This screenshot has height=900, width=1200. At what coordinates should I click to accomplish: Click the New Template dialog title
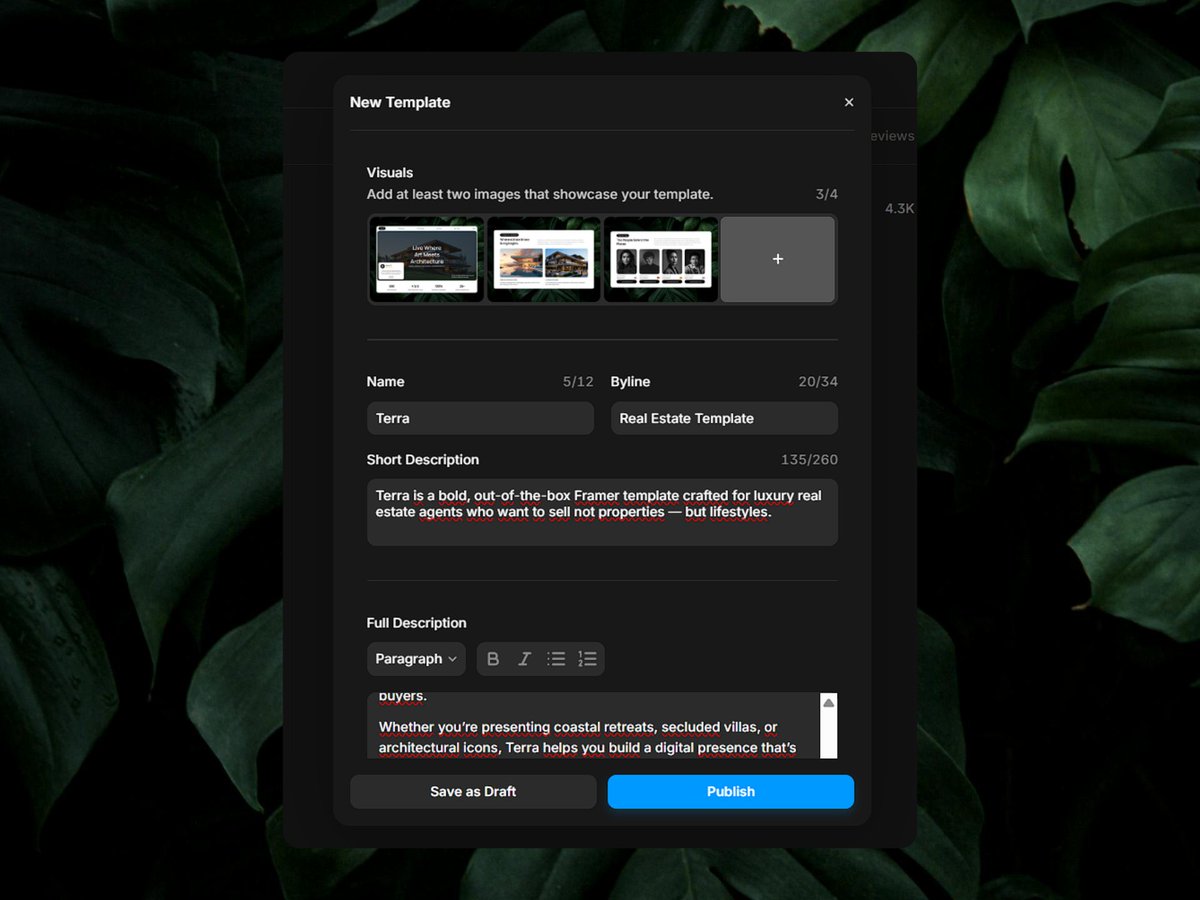point(400,102)
